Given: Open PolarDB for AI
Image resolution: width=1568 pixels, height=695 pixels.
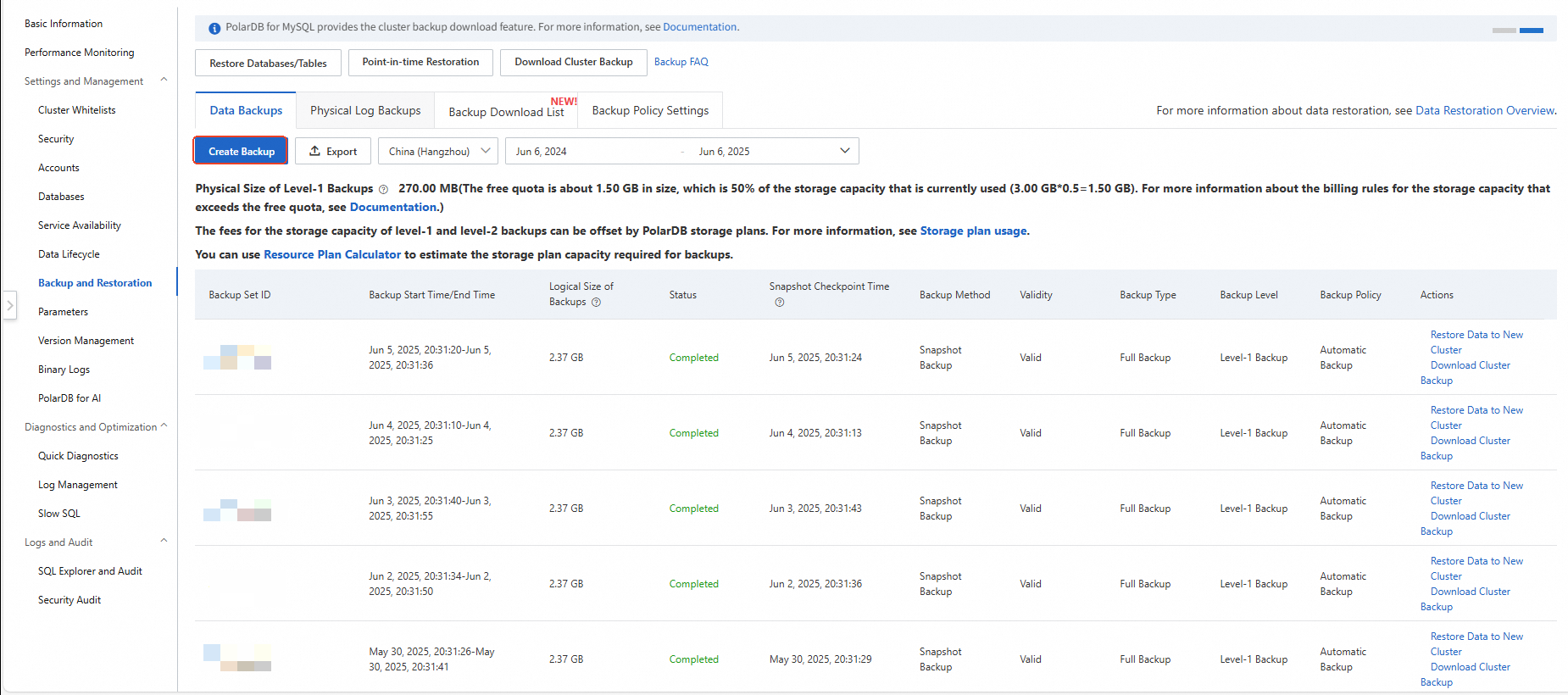Looking at the screenshot, I should pos(70,398).
